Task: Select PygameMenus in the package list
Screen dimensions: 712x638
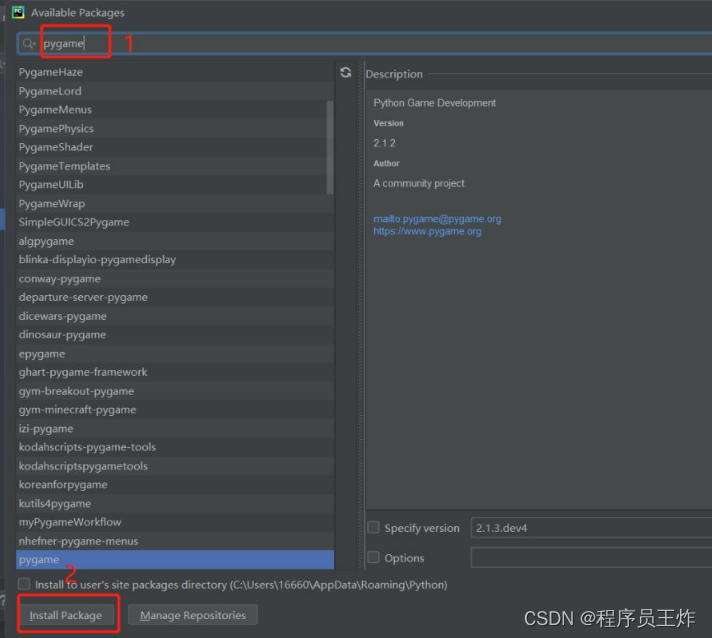Action: (175, 109)
